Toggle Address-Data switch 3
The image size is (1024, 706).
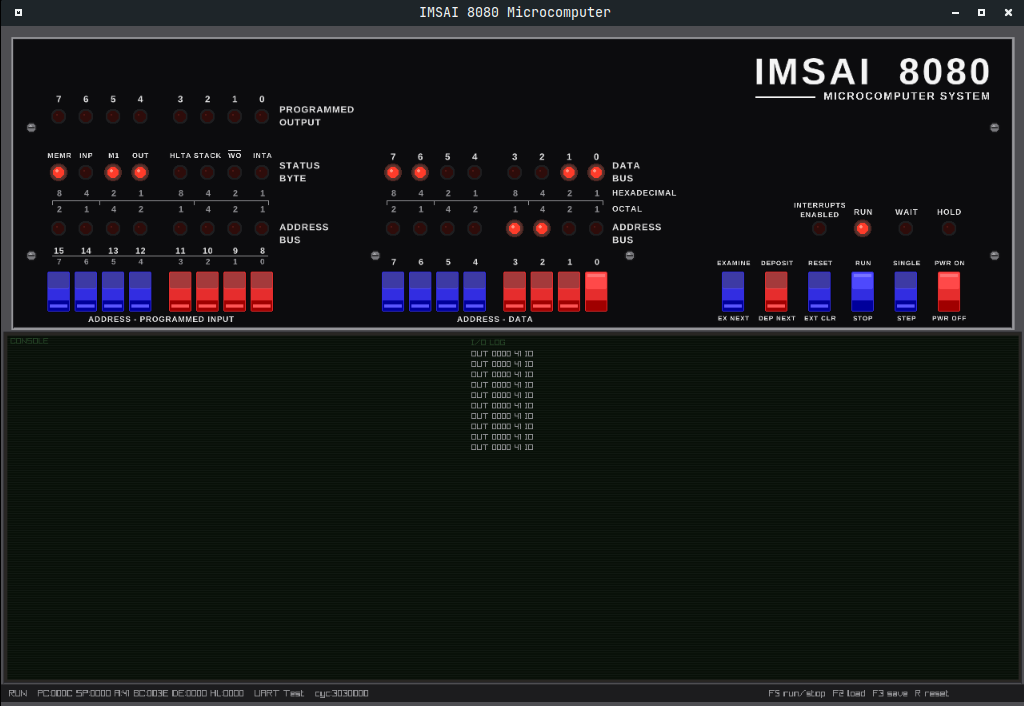point(515,292)
